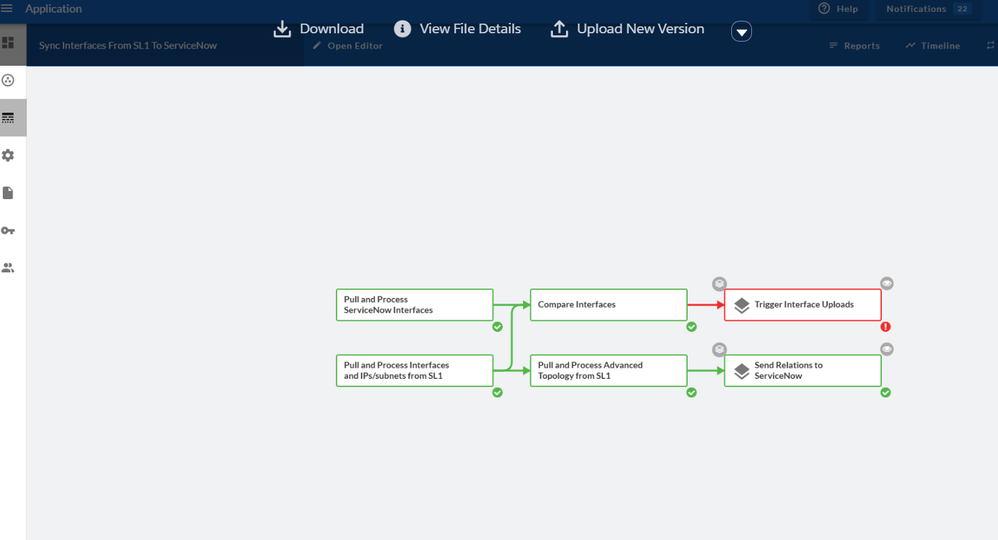Open Notifications with 22 badge
Screen dimensions: 998x540
pyautogui.click(x=927, y=9)
